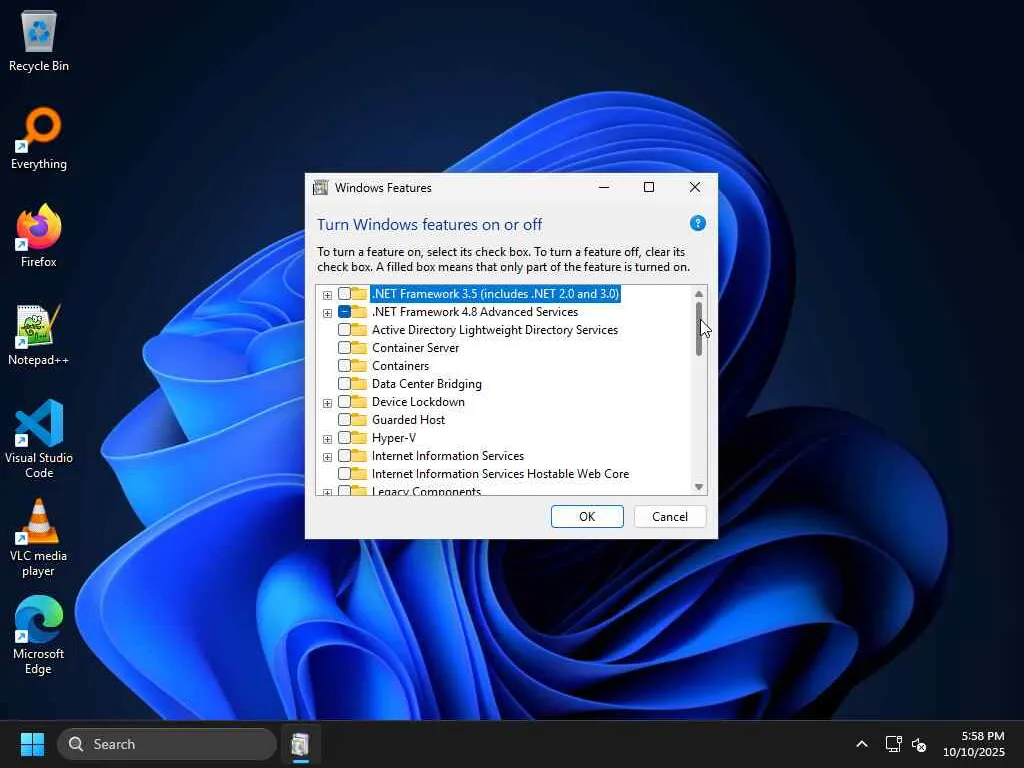Maximize the Windows Features dialog

click(648, 187)
